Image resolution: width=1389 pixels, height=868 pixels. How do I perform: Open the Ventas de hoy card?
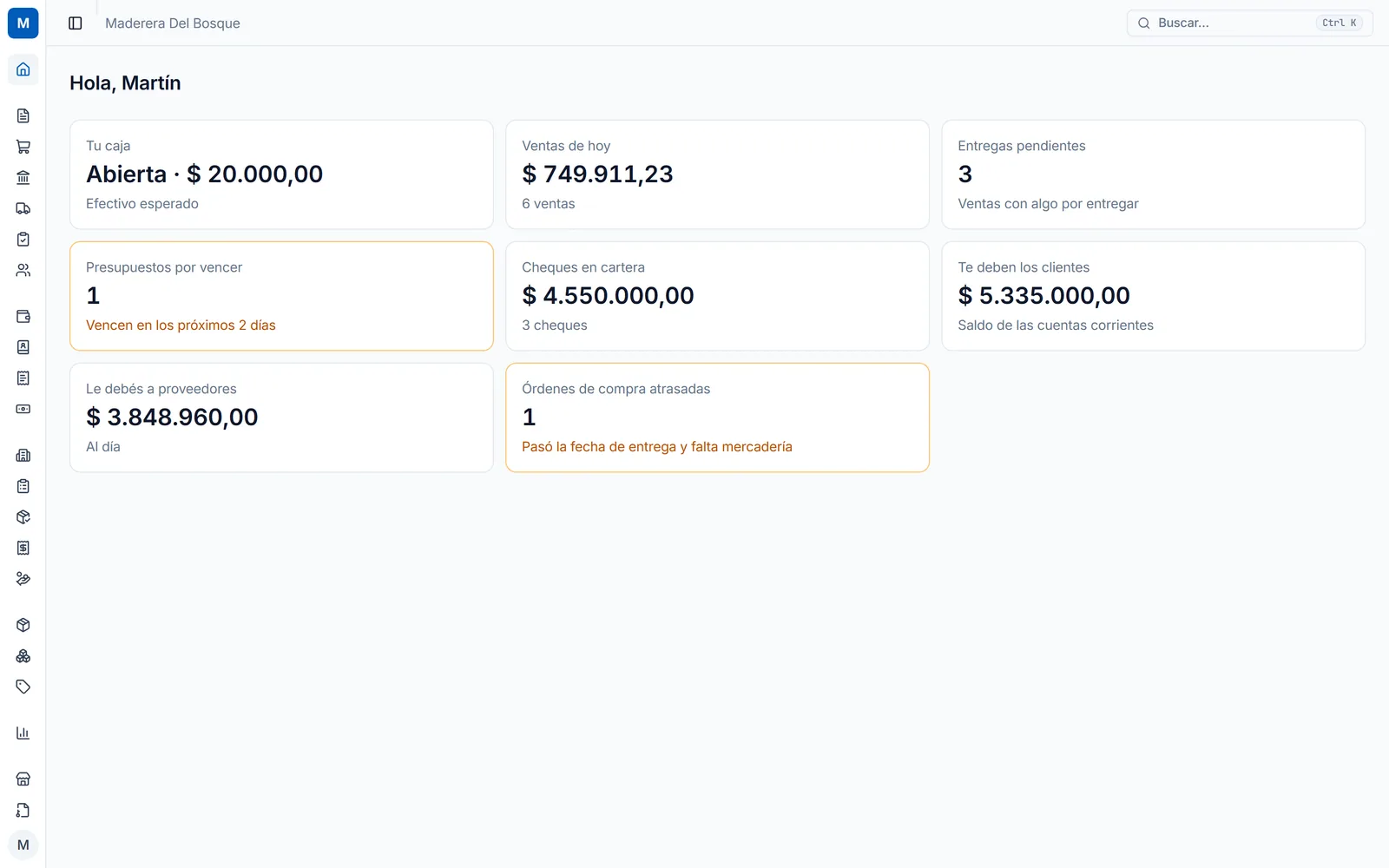(x=717, y=174)
